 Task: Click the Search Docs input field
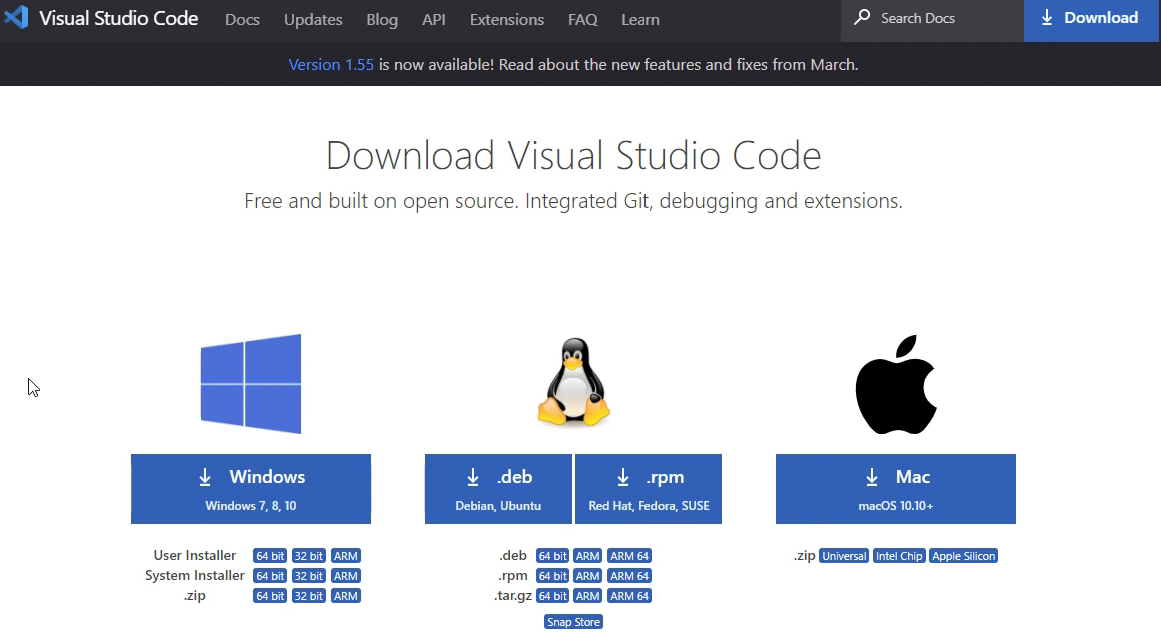coord(932,19)
